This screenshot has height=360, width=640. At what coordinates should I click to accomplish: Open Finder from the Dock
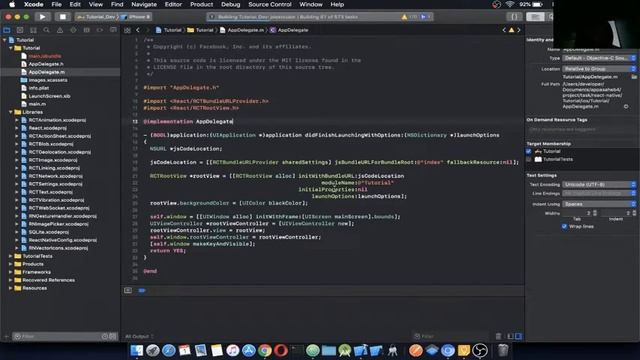click(x=137, y=351)
